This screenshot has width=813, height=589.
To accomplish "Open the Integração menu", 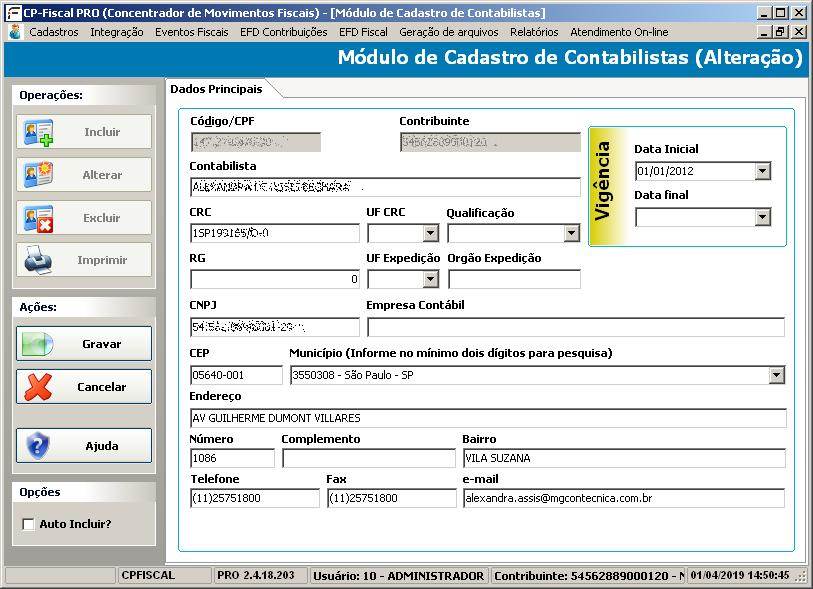I will [117, 32].
